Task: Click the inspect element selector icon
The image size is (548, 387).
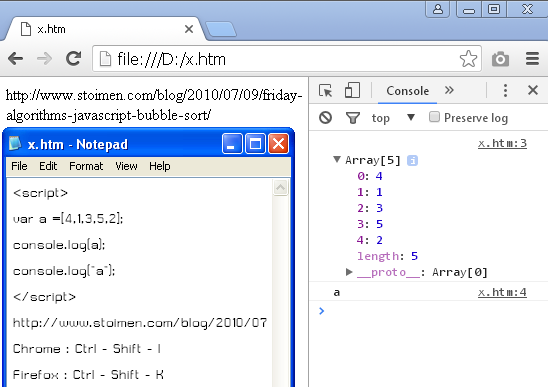Action: [x=325, y=91]
